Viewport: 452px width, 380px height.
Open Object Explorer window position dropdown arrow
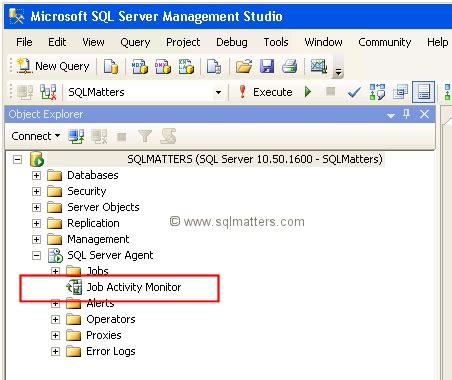(391, 115)
